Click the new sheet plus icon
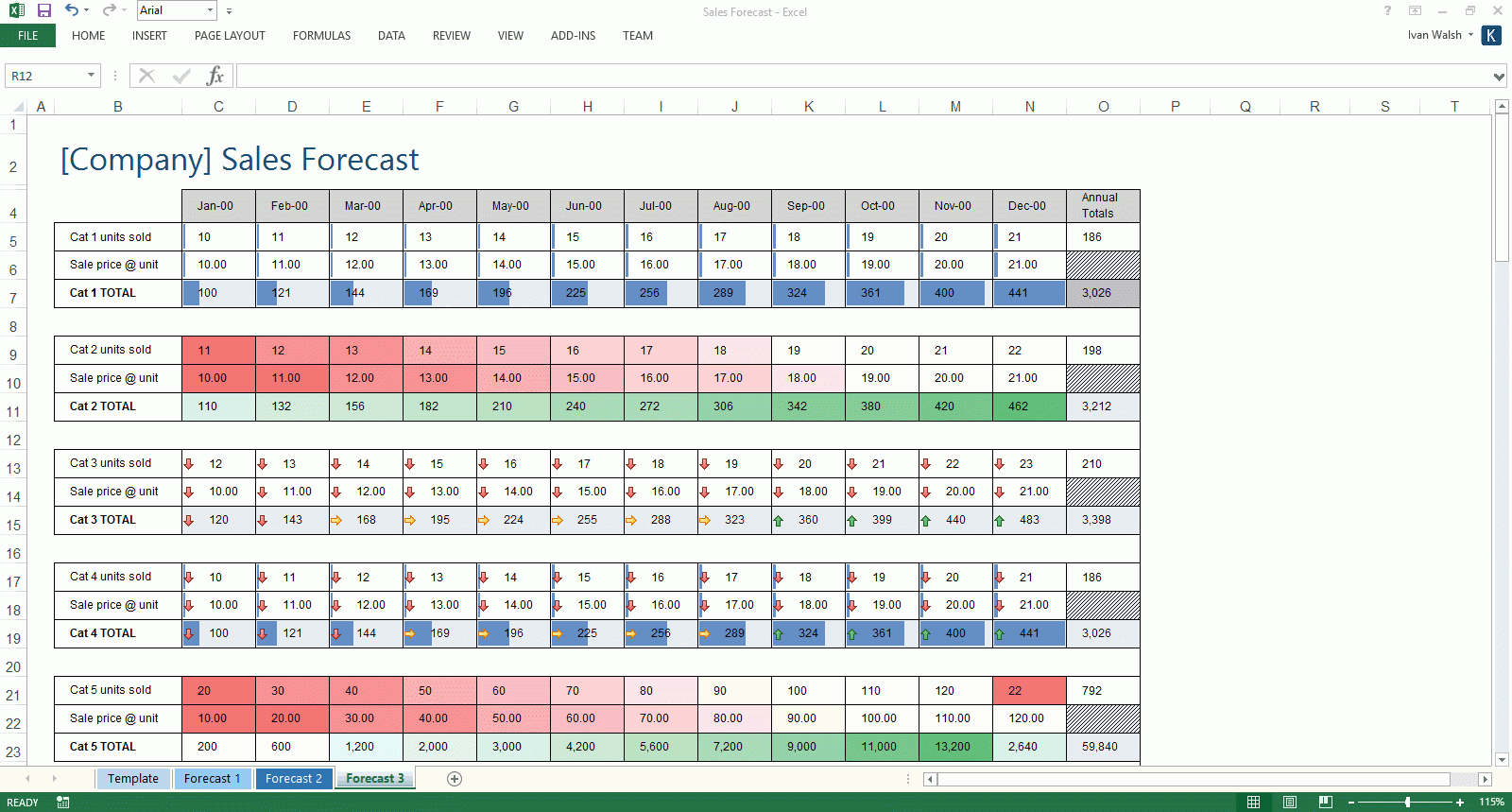The width and height of the screenshot is (1512, 812). (455, 779)
